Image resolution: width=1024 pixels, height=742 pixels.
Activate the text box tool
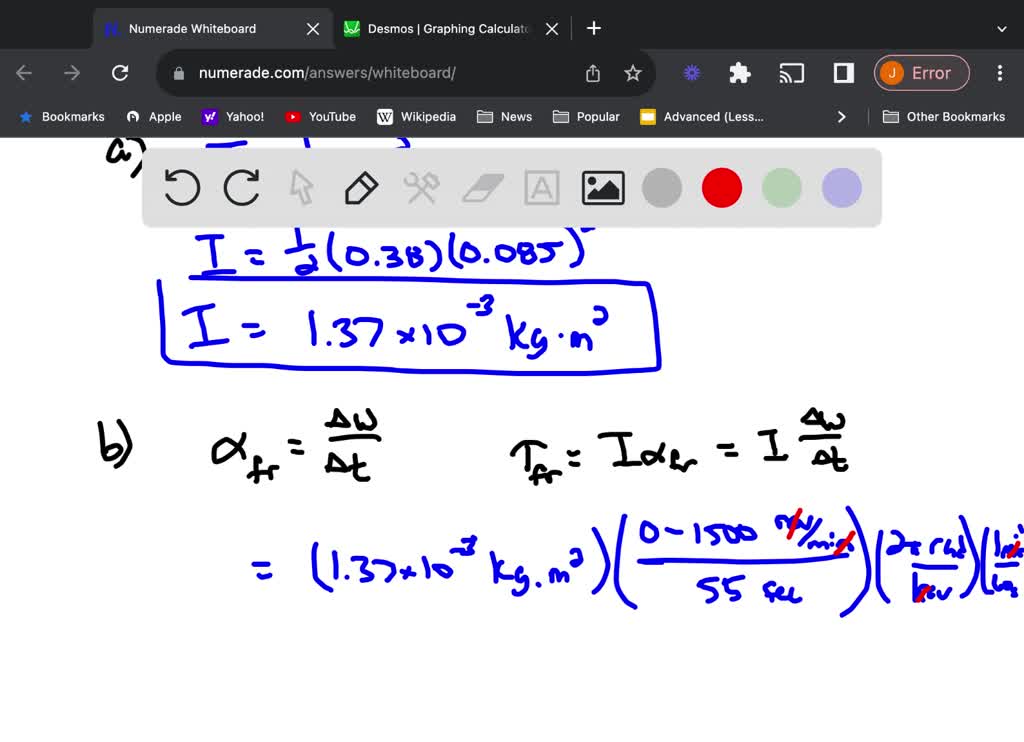pos(542,188)
